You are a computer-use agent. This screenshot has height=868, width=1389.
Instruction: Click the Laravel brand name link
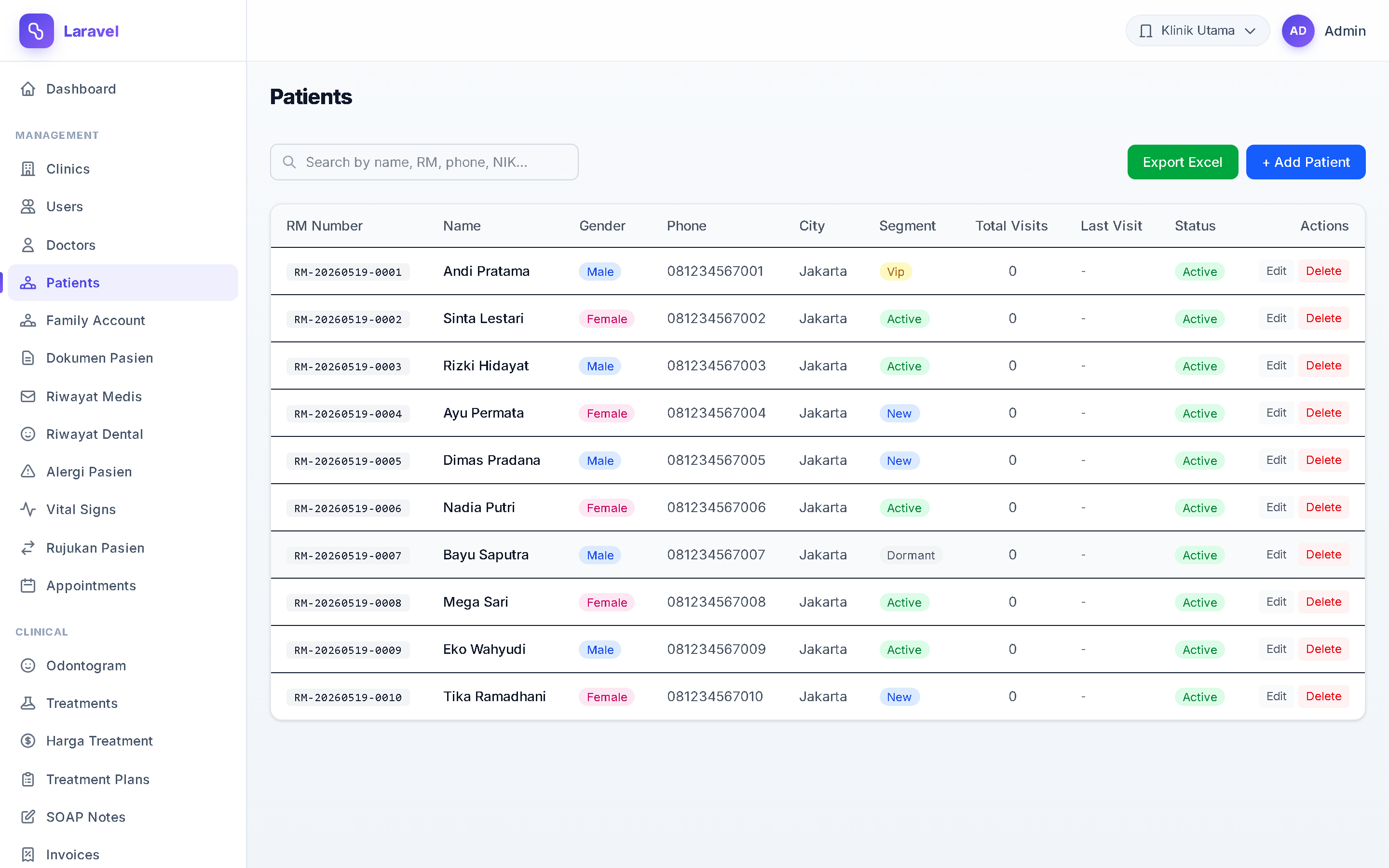pyautogui.click(x=91, y=31)
